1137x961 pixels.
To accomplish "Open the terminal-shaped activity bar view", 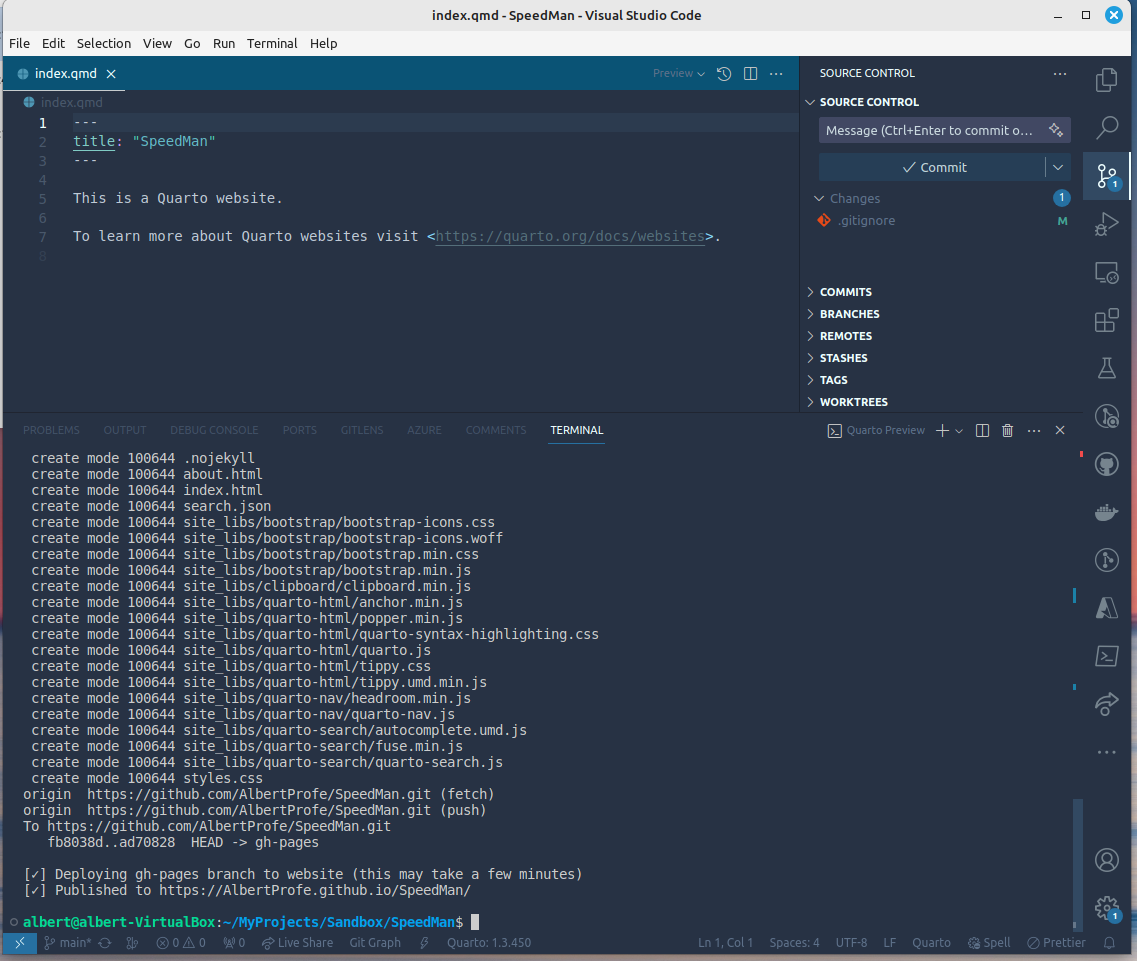I will pyautogui.click(x=1107, y=656).
